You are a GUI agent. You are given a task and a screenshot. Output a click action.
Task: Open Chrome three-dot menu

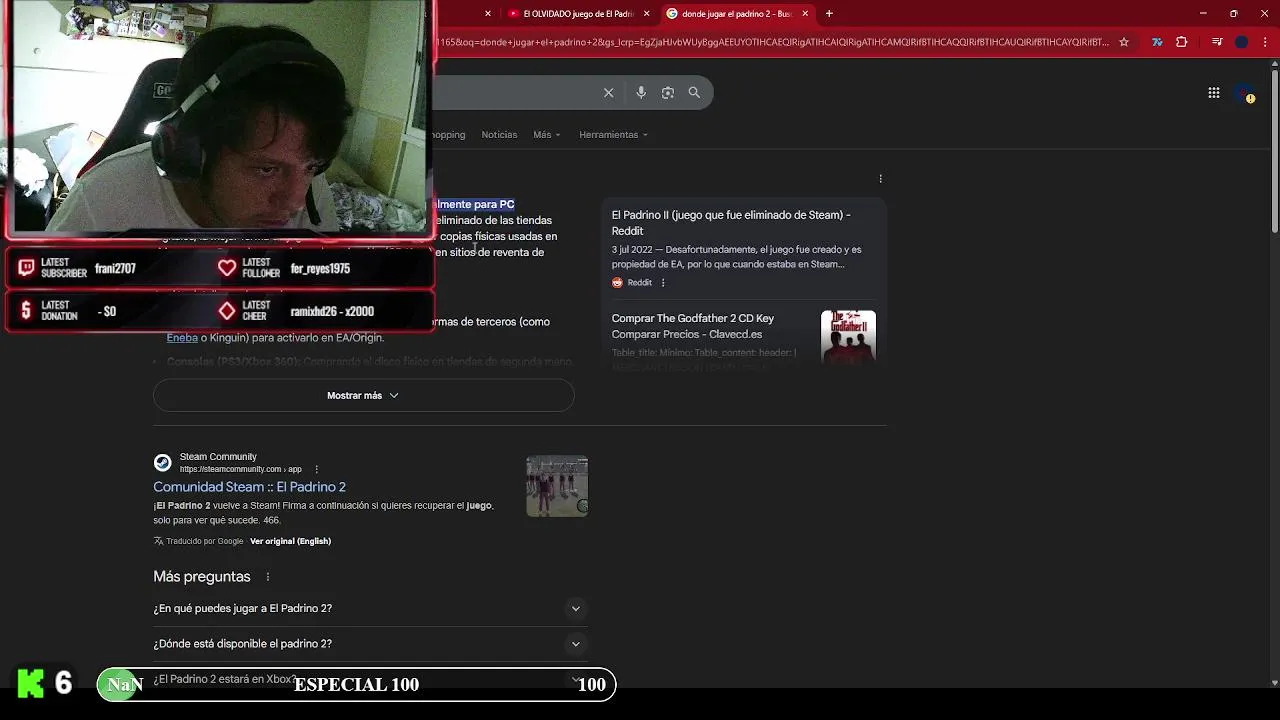(x=1266, y=42)
